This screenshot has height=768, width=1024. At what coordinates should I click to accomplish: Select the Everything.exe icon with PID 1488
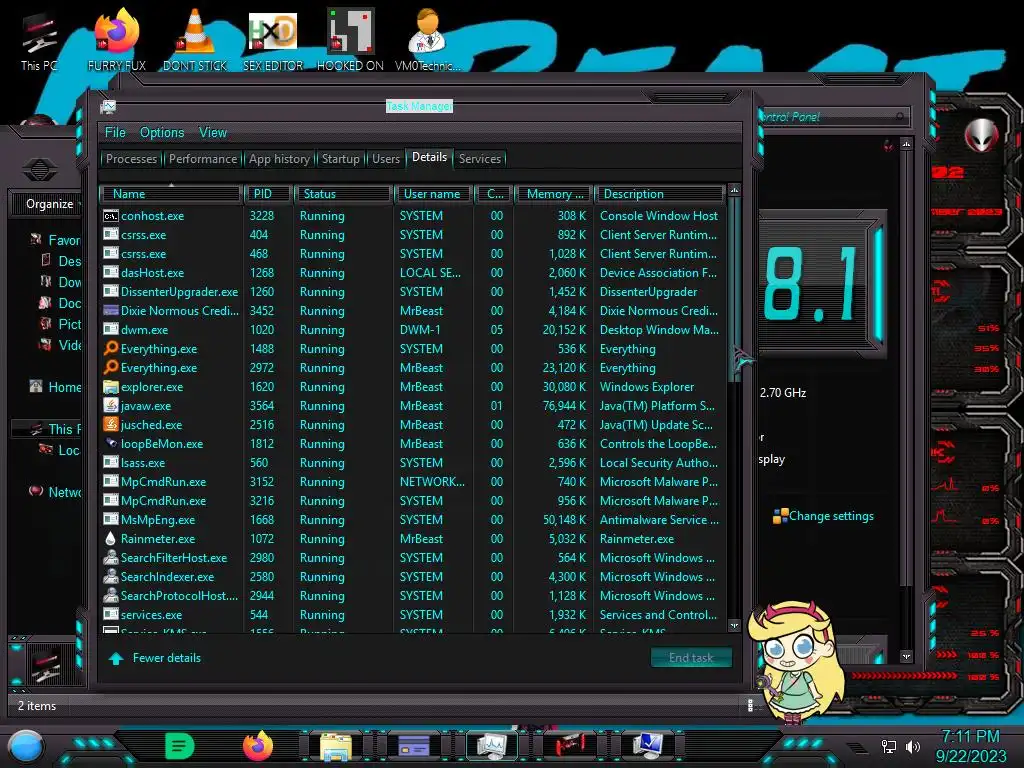(110, 349)
